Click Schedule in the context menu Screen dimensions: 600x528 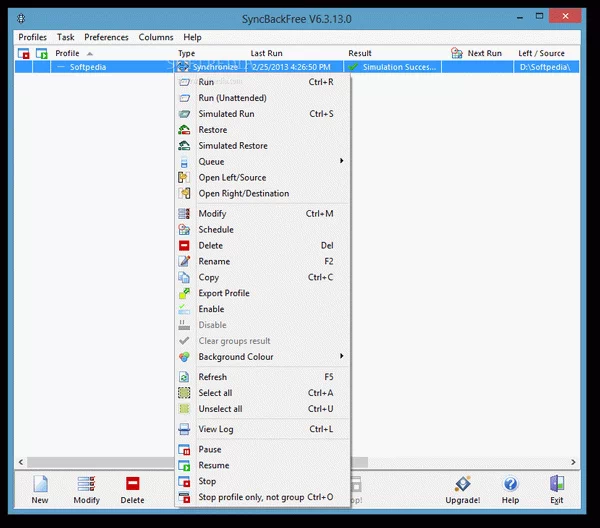(216, 230)
